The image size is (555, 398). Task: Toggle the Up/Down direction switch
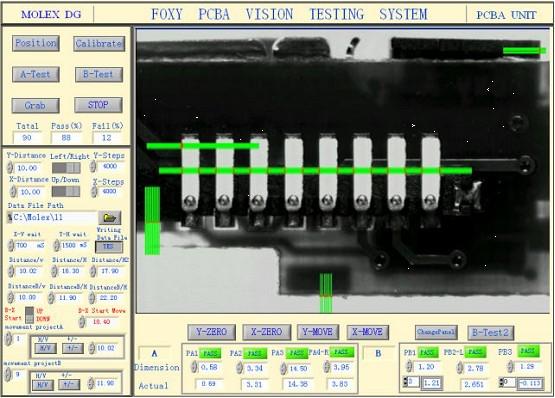tap(66, 192)
